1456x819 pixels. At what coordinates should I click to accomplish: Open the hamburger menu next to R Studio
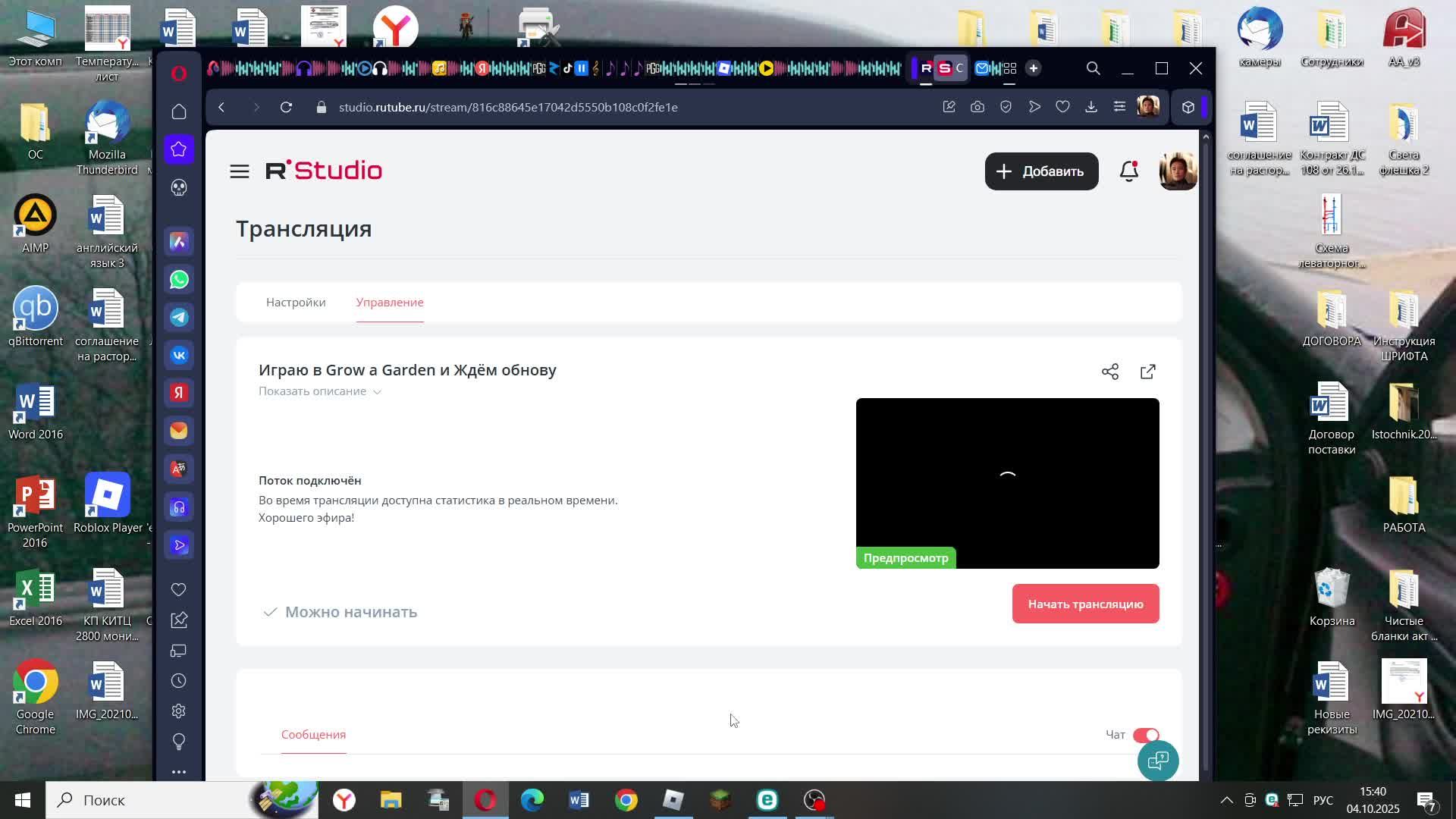point(240,171)
